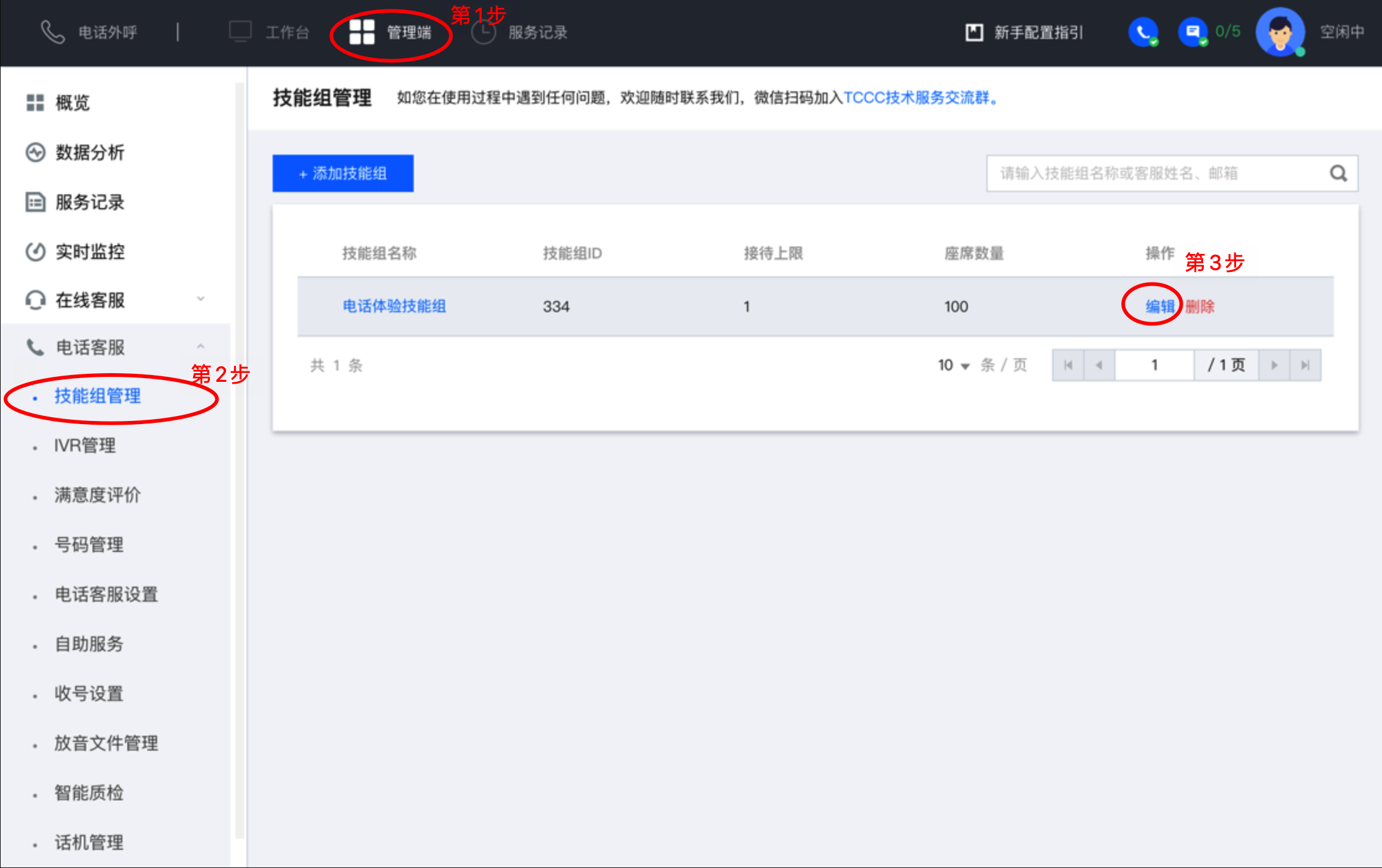Image resolution: width=1382 pixels, height=868 pixels.
Task: Click 编辑 for 电话体验技能组
Action: (x=1159, y=306)
